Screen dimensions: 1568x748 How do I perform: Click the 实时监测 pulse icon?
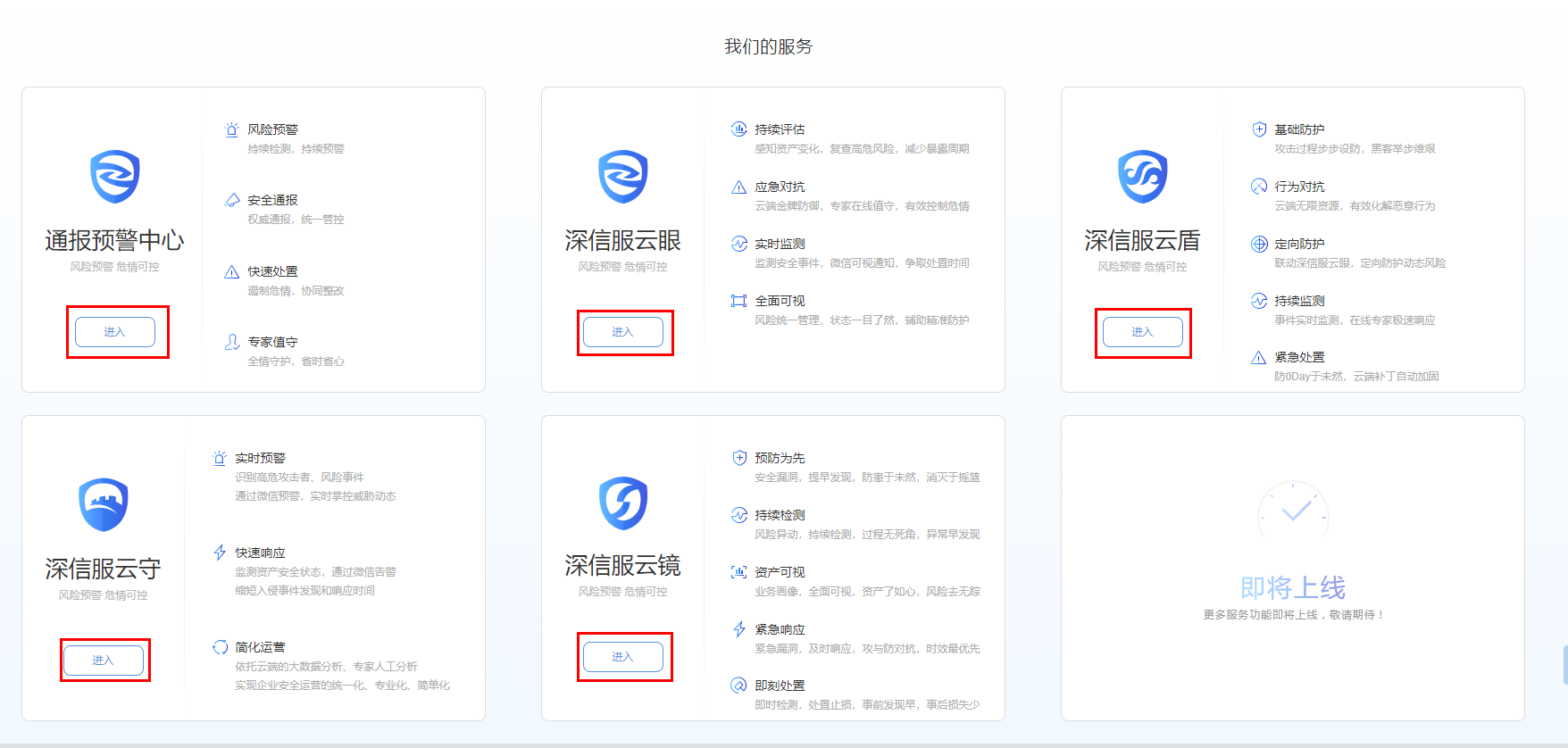739,244
